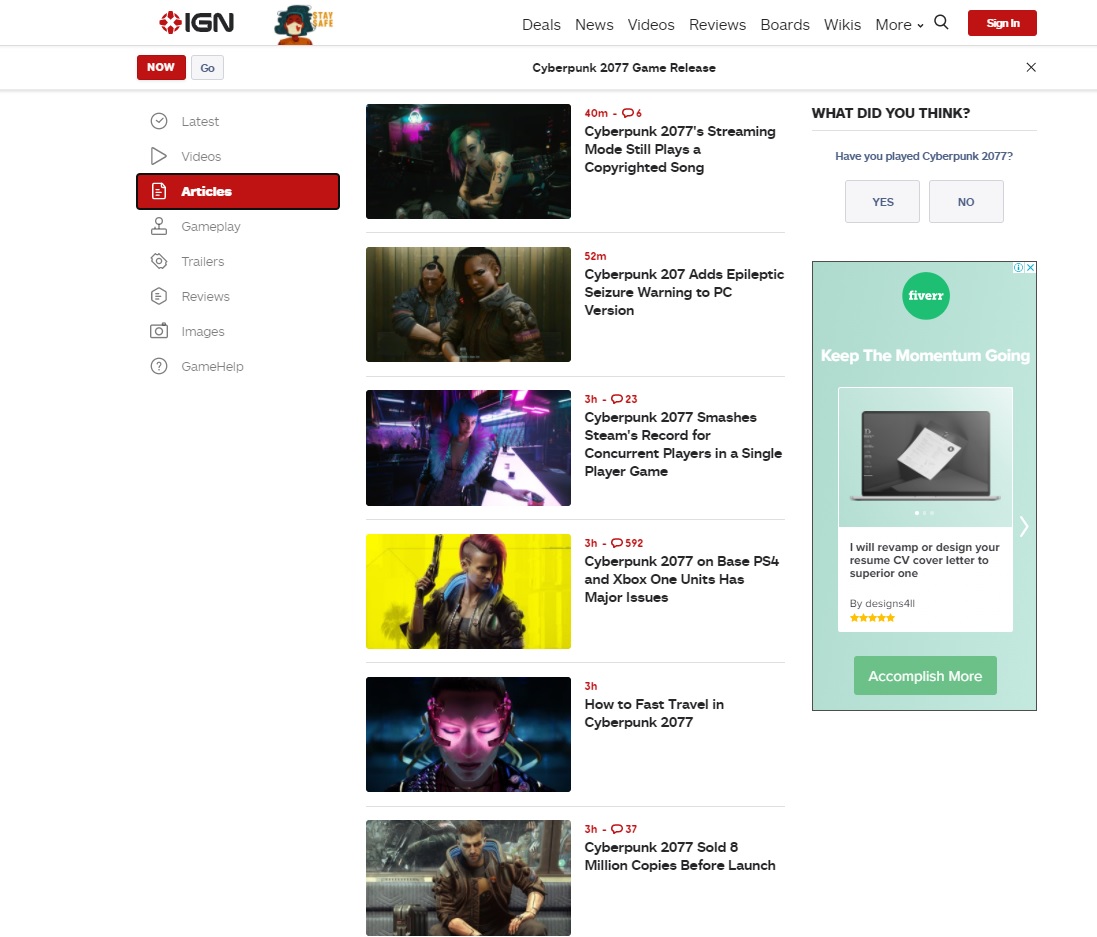
Task: Select the Trailers sidebar label
Action: click(x=203, y=262)
